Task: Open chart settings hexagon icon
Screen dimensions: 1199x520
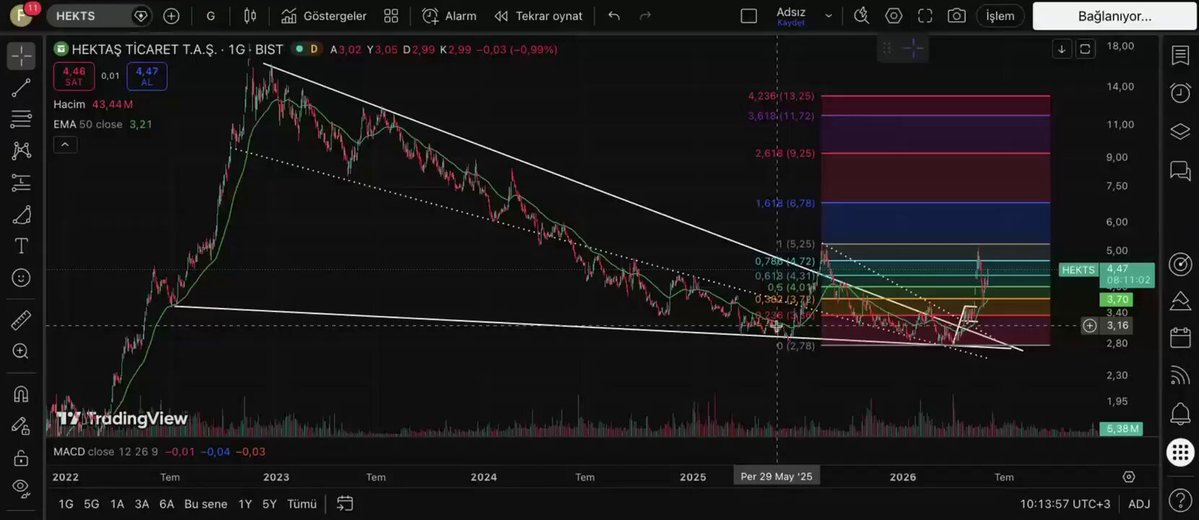Action: click(x=893, y=15)
